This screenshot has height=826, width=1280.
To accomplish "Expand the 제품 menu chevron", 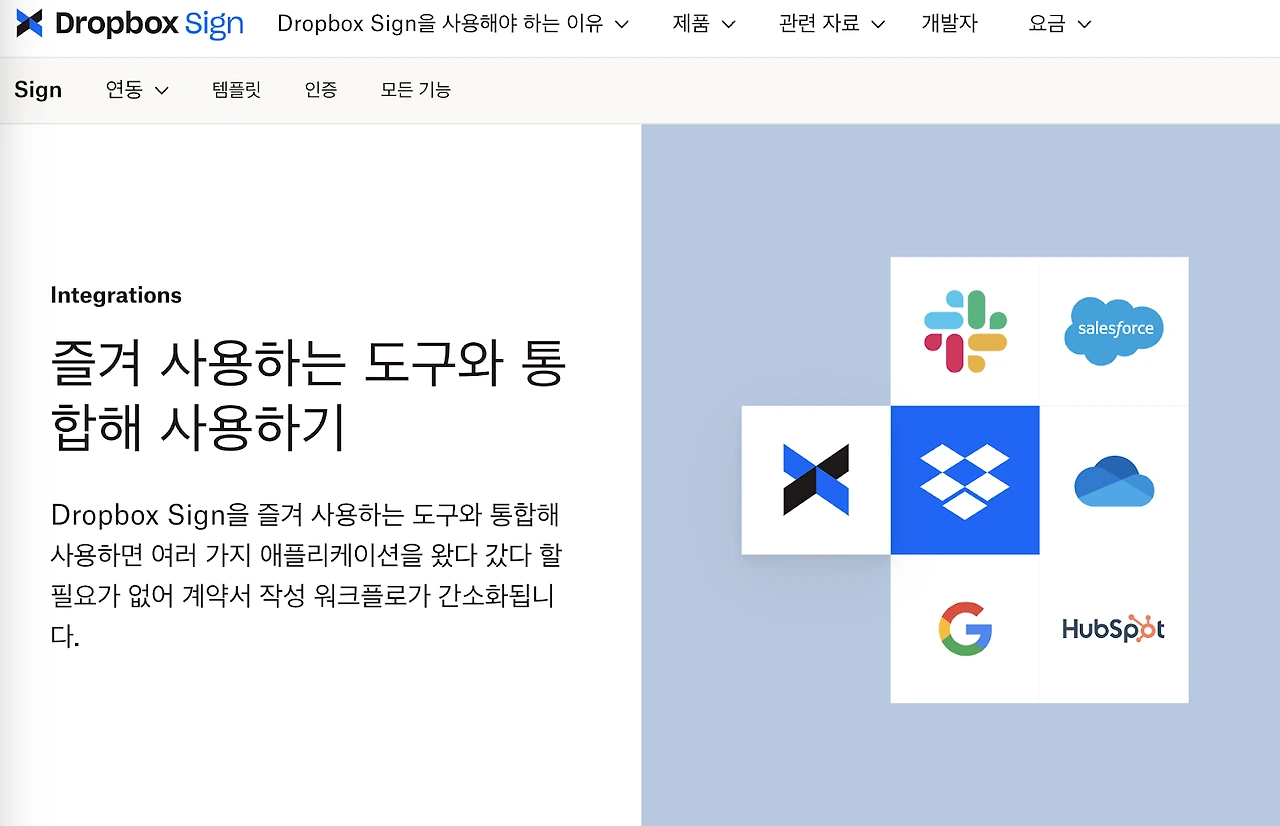I will click(728, 24).
